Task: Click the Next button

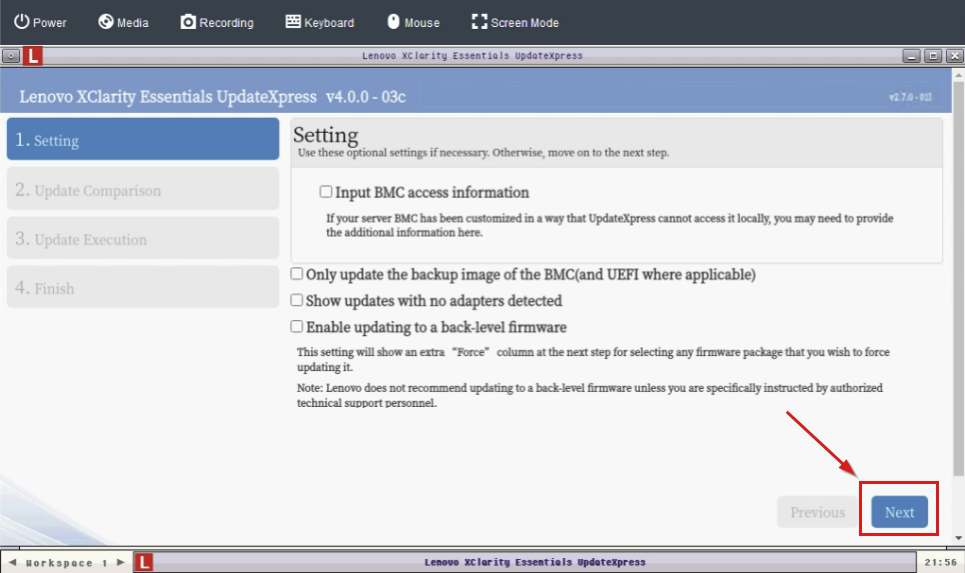Action: click(x=899, y=511)
